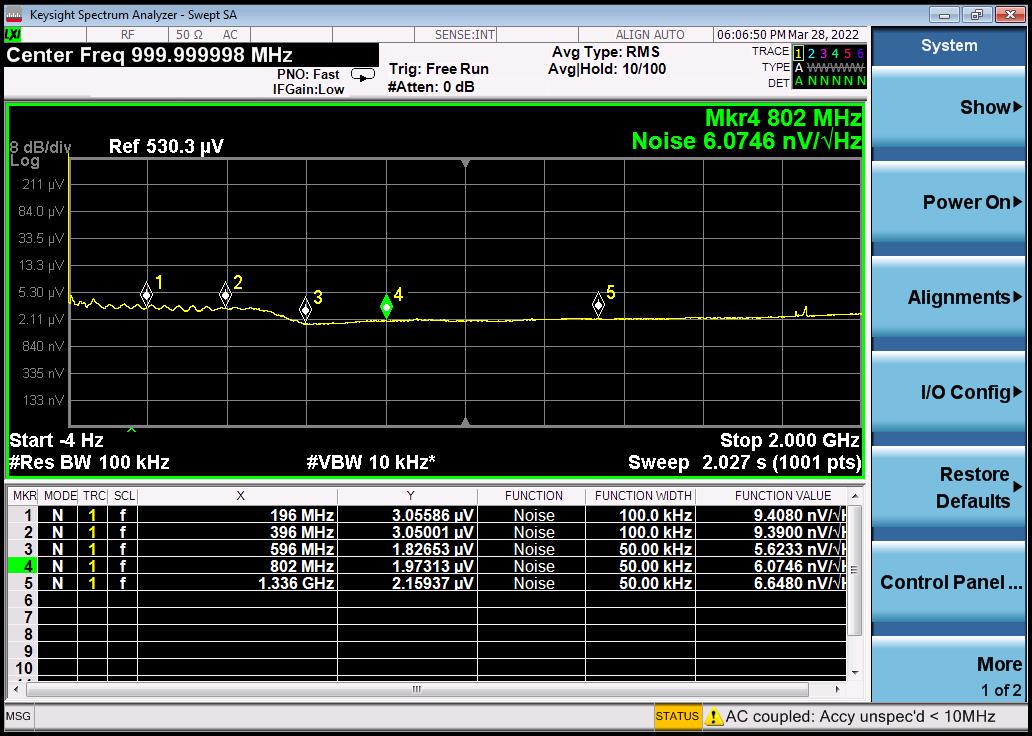Click the marker table horizontal scrollbar

pyautogui.click(x=417, y=690)
